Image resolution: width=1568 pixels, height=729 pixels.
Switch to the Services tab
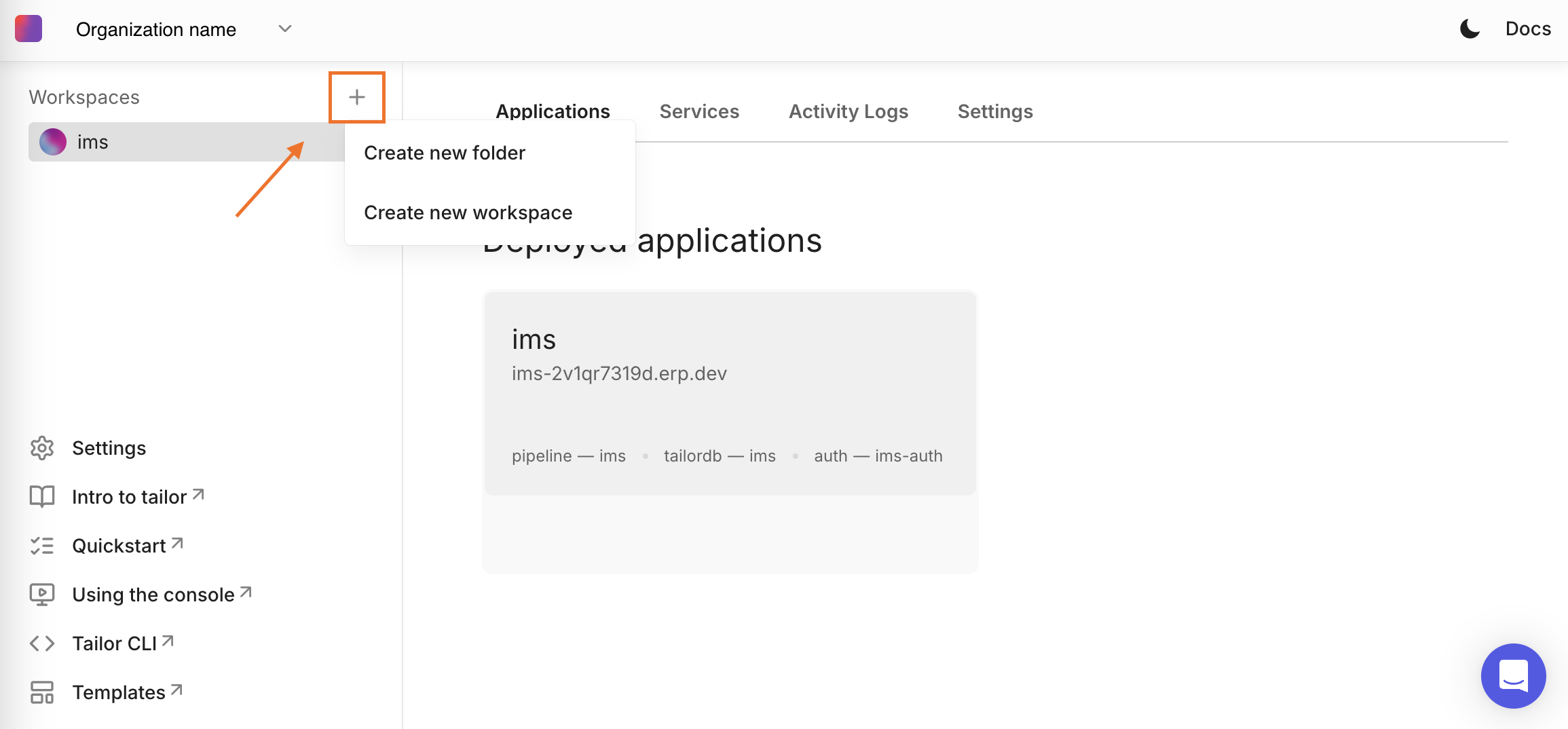click(x=699, y=111)
